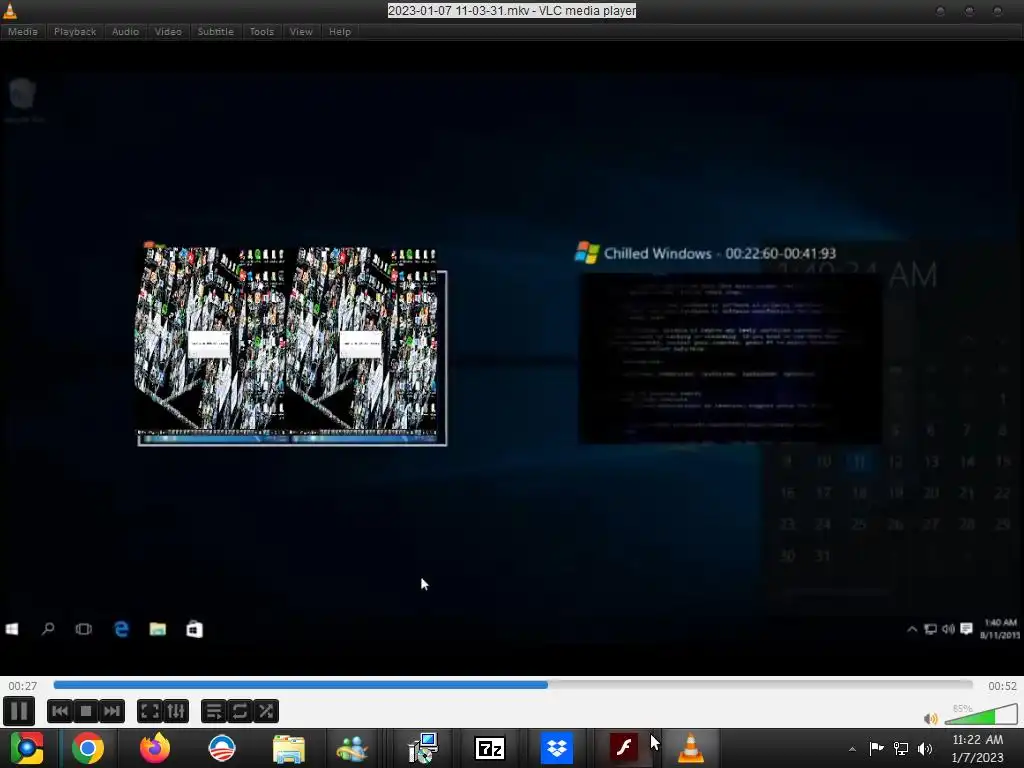Image resolution: width=1024 pixels, height=768 pixels.
Task: Open the Playback menu
Action: (x=75, y=31)
